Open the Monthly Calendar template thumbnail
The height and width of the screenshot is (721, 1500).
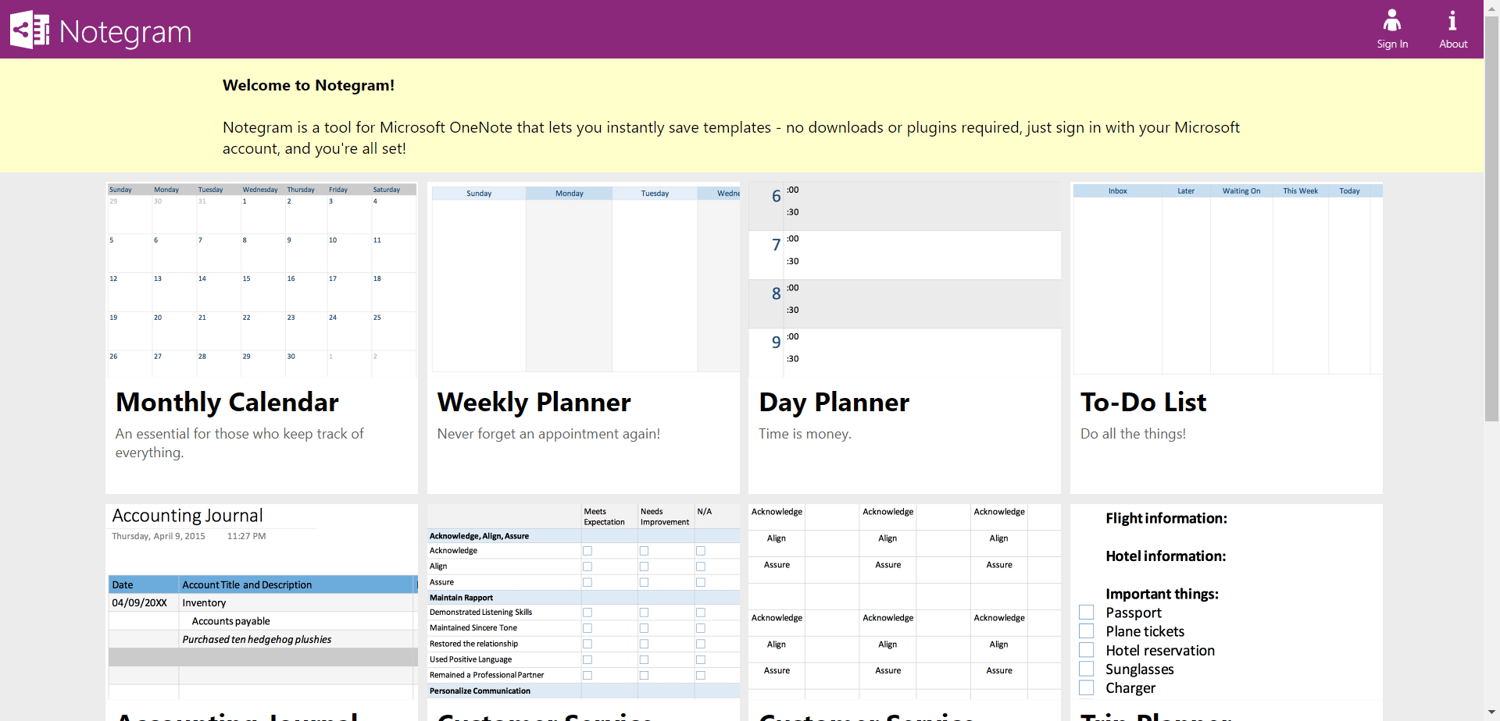point(261,278)
